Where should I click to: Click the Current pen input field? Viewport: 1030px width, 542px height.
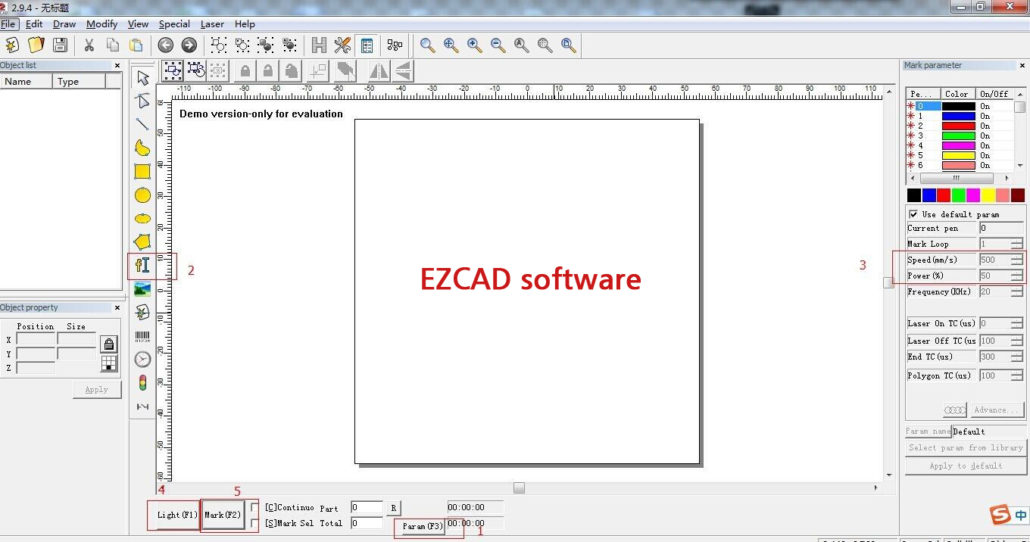click(1000, 228)
